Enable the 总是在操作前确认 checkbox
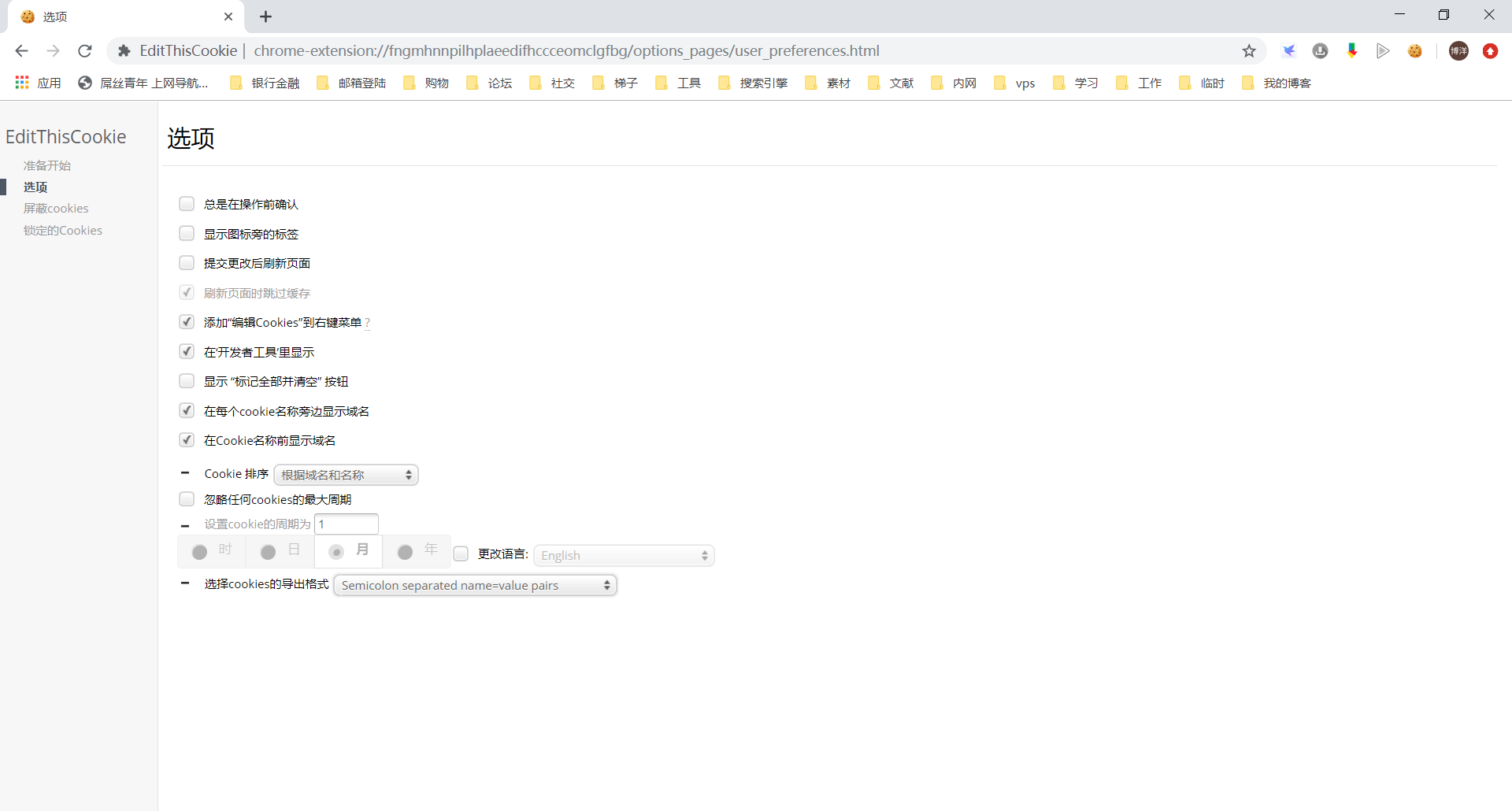This screenshot has height=811, width=1512. coord(187,204)
